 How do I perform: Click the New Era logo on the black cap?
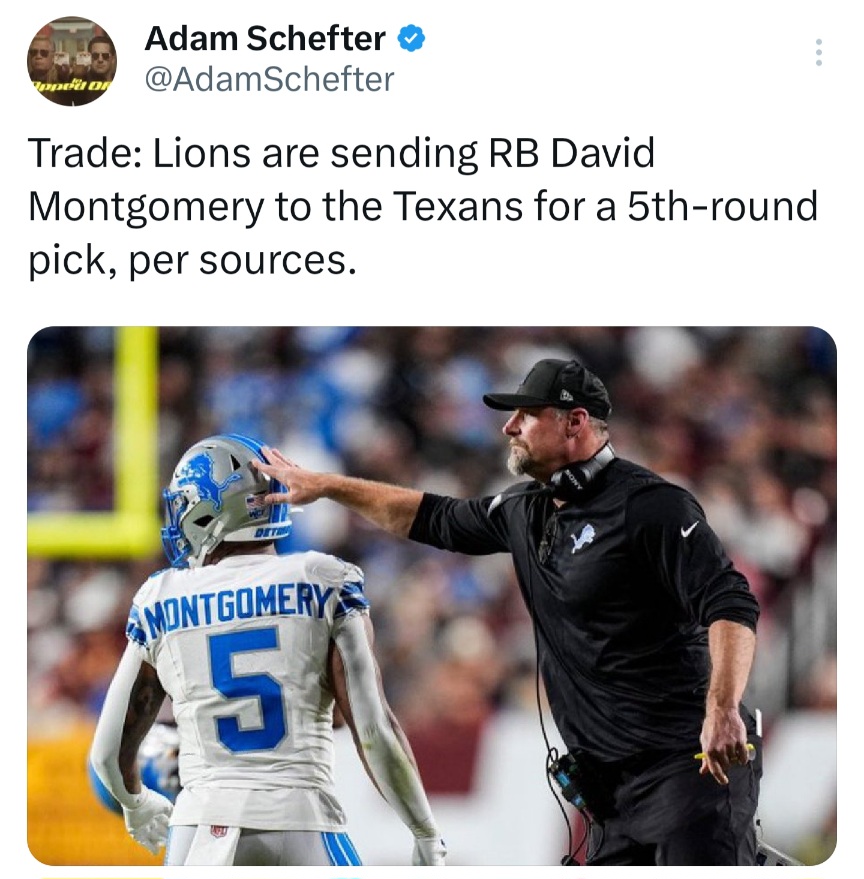[x=566, y=395]
